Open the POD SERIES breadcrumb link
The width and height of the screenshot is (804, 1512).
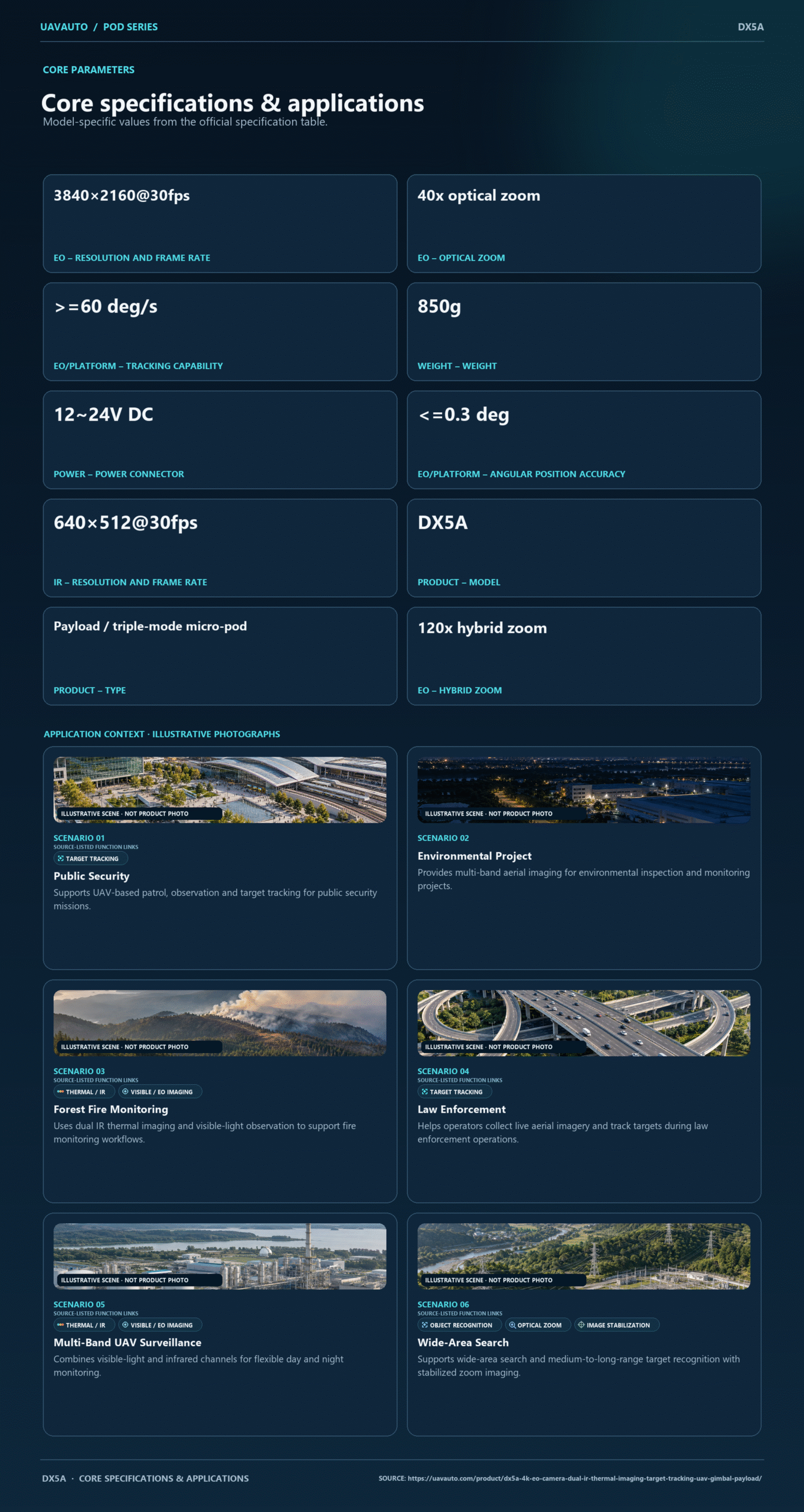130,27
